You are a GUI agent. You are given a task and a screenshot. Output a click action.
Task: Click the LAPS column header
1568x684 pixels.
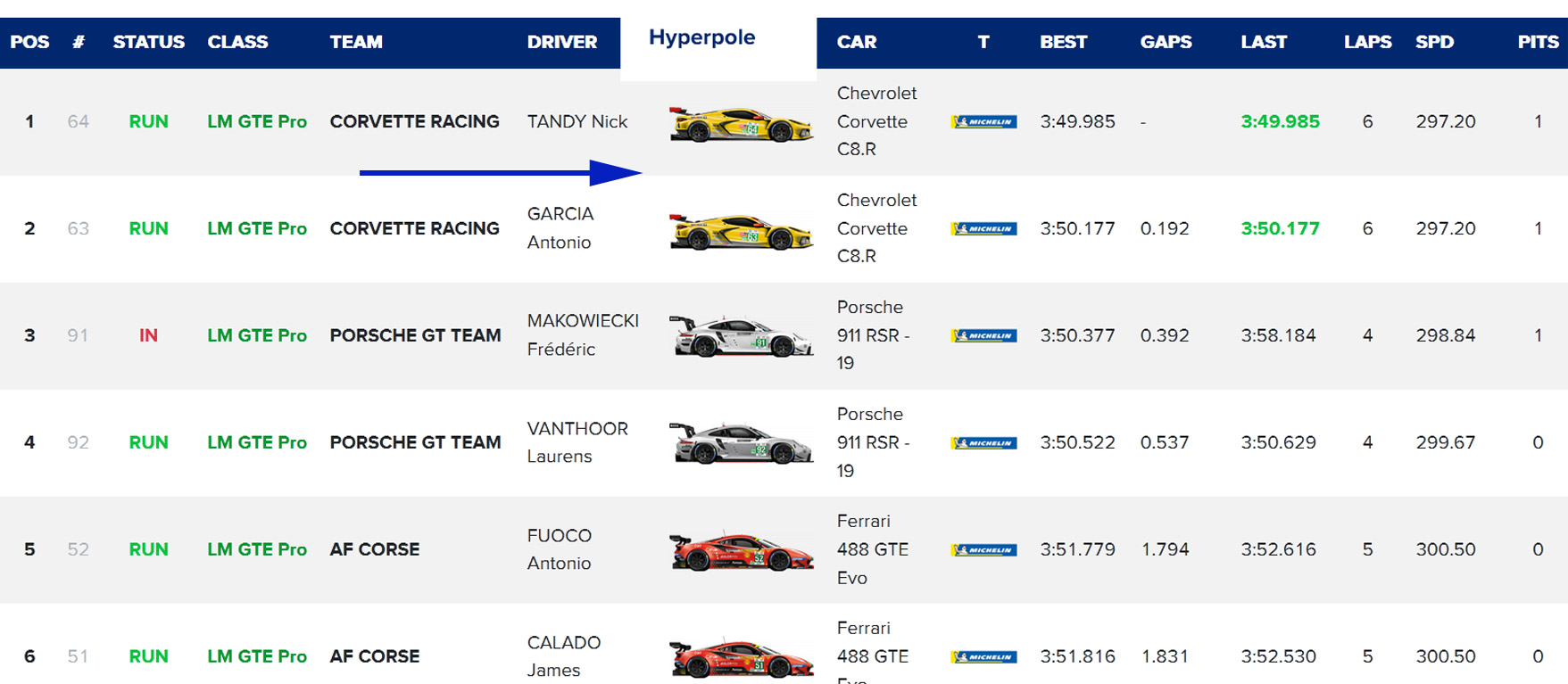(1367, 42)
